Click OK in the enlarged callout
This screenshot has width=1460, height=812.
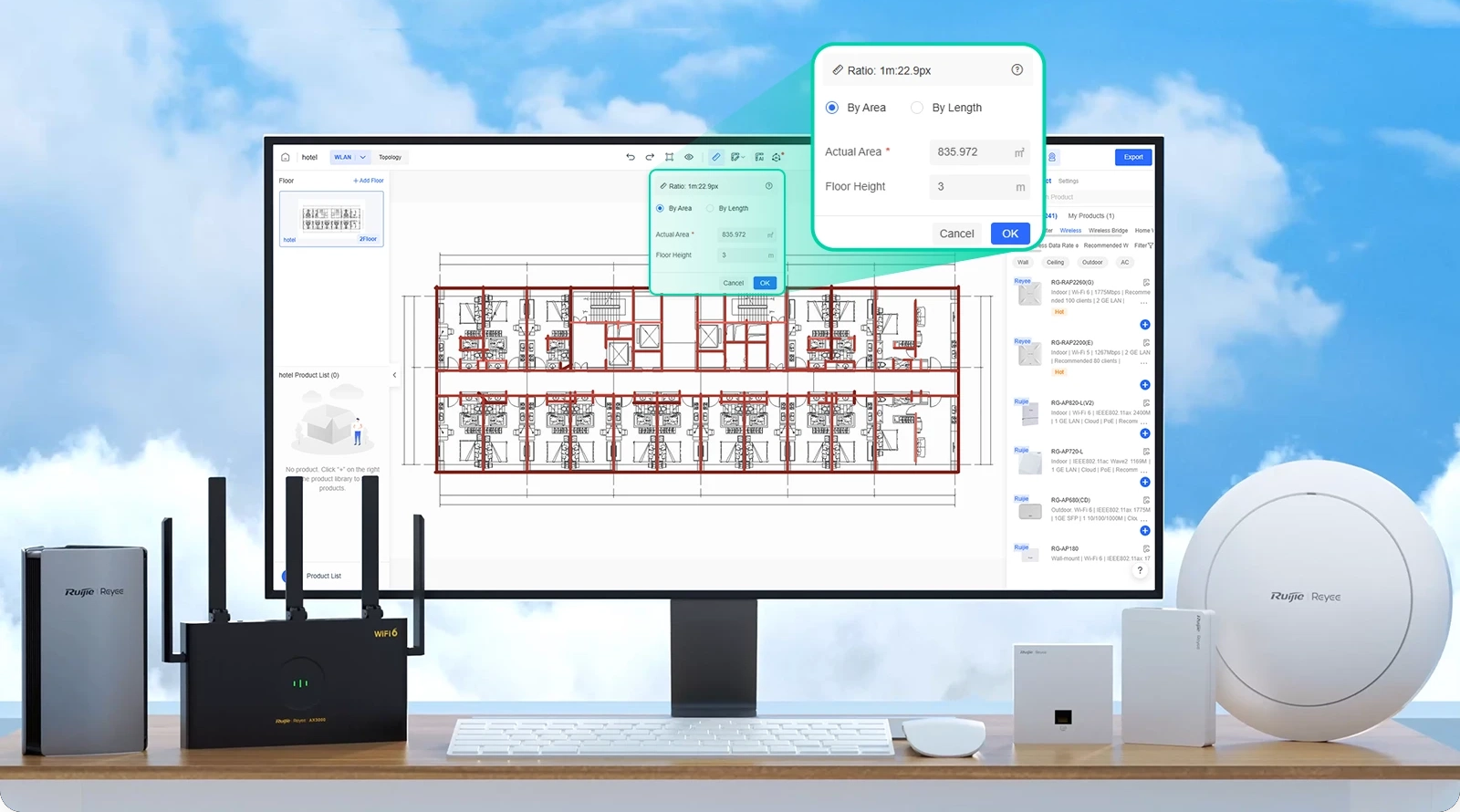(x=1010, y=234)
